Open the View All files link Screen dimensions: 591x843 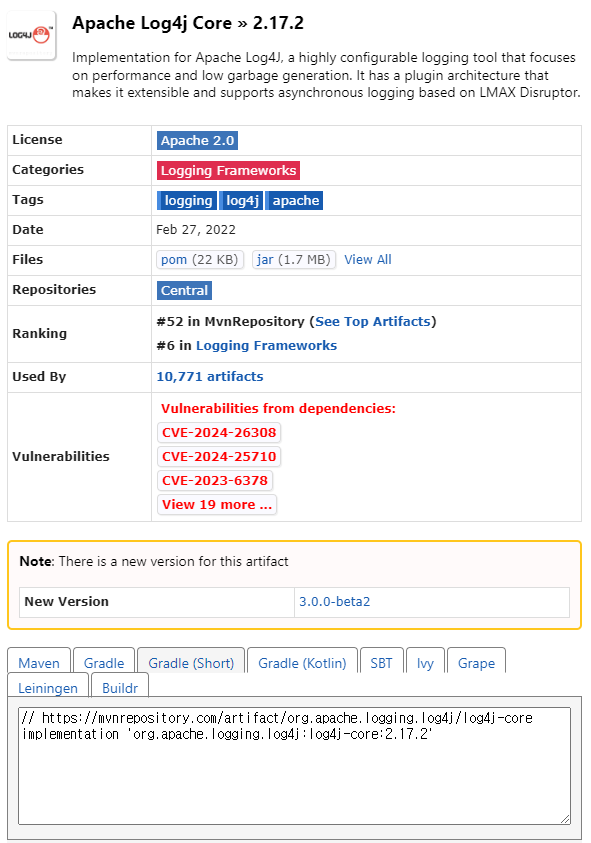(368, 260)
